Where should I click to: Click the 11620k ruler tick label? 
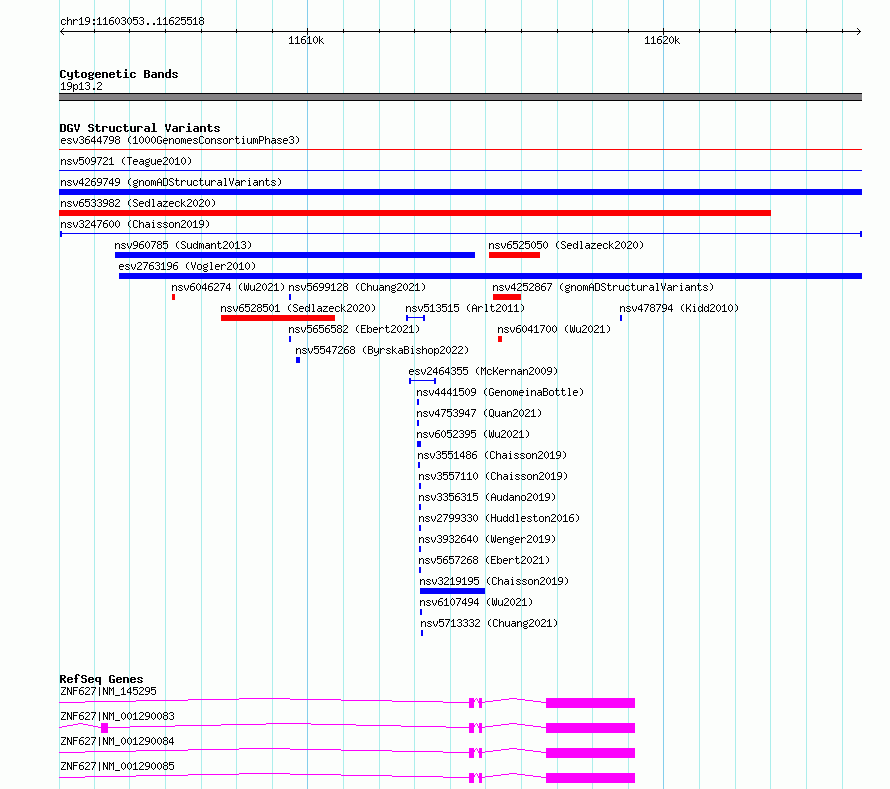coord(662,40)
